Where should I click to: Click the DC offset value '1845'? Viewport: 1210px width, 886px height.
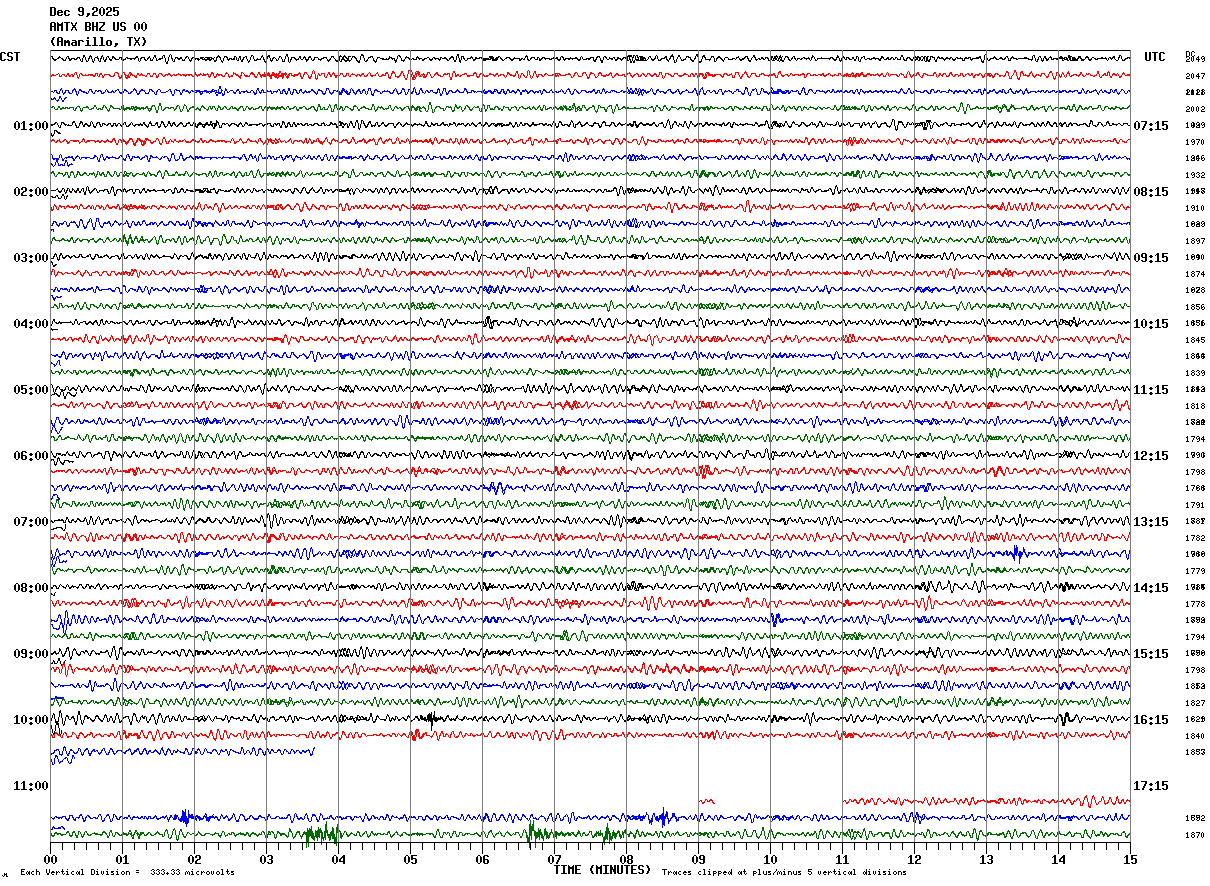[1195, 340]
